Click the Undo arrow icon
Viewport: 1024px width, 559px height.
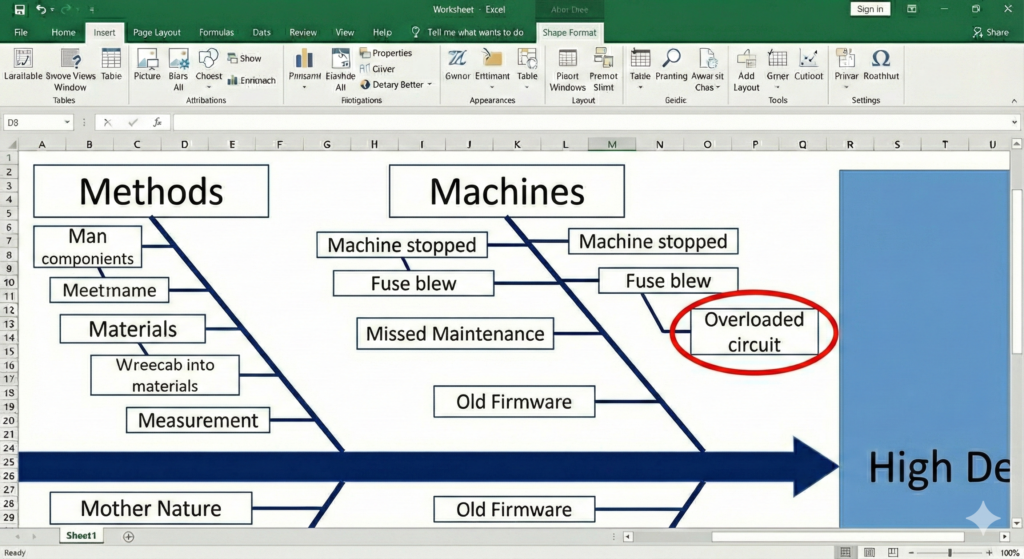click(41, 9)
